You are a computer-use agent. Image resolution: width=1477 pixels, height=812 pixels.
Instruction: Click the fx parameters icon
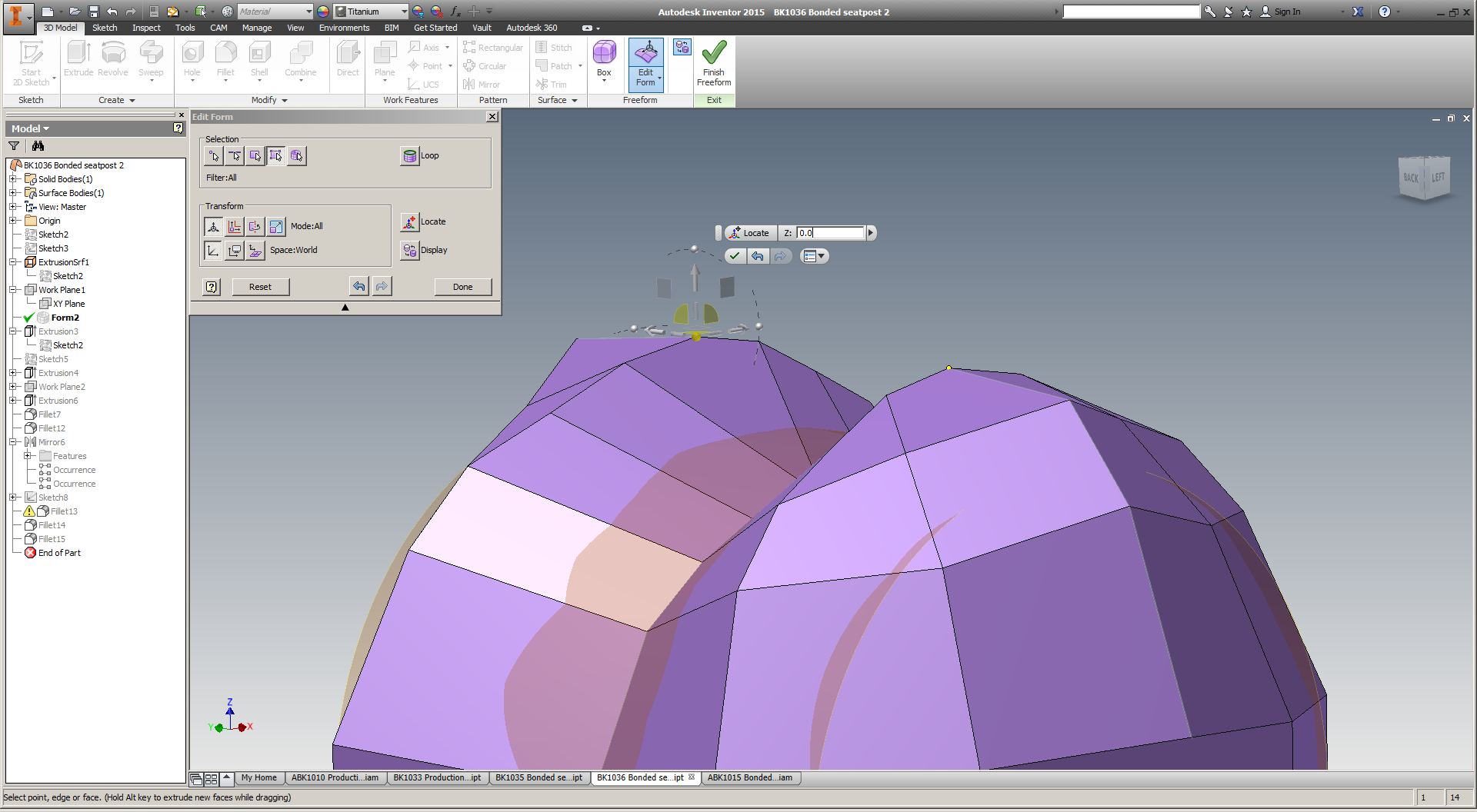coord(455,12)
